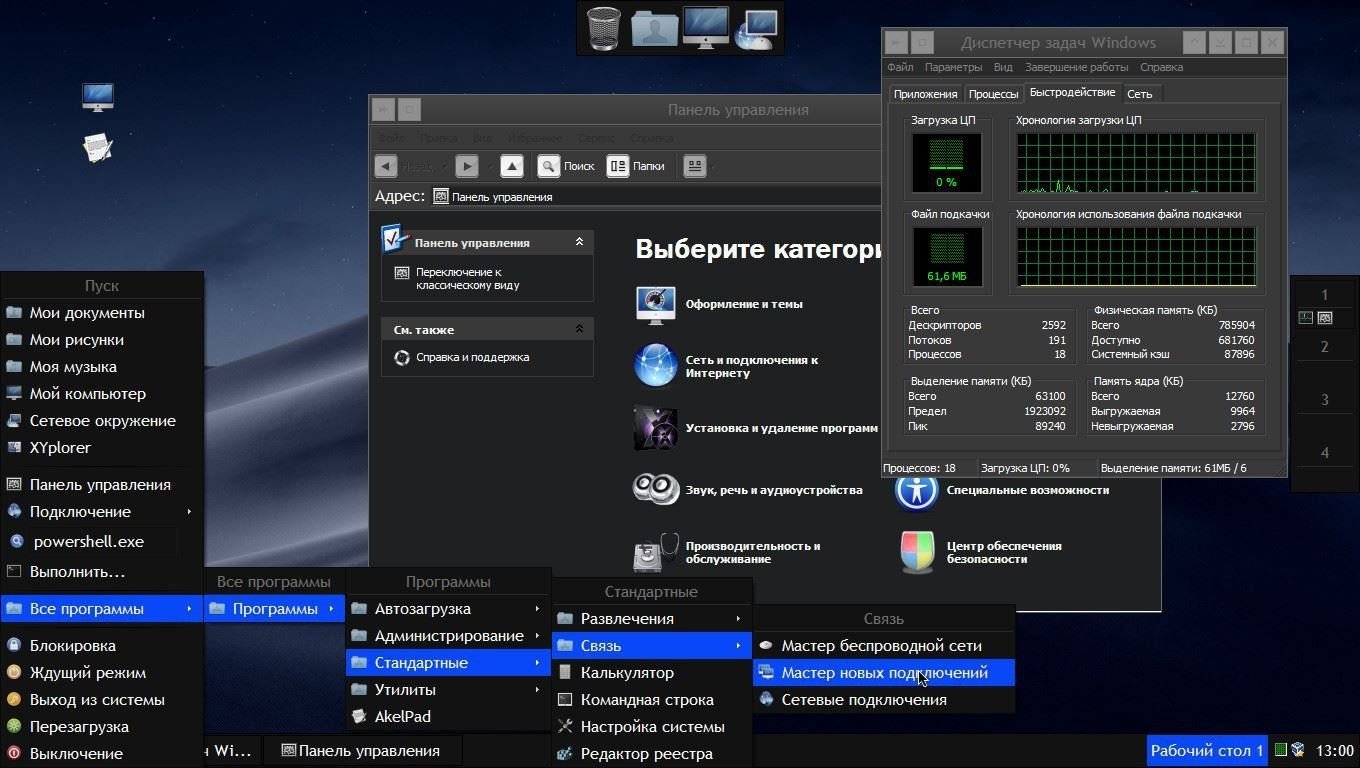This screenshot has width=1360, height=768.
Task: Click the user folder icon in the dock
Action: coord(654,27)
